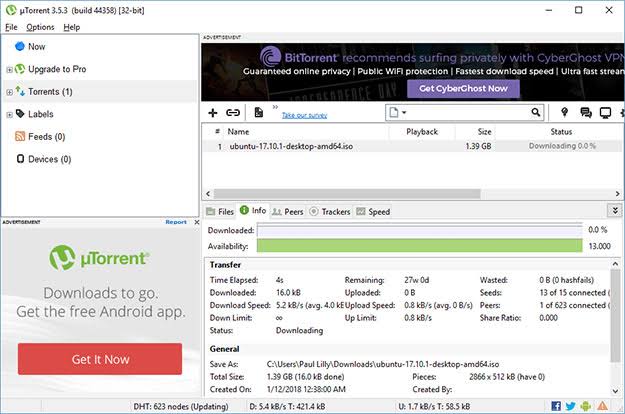Click the DHT: 623 nodes status text

(181, 406)
